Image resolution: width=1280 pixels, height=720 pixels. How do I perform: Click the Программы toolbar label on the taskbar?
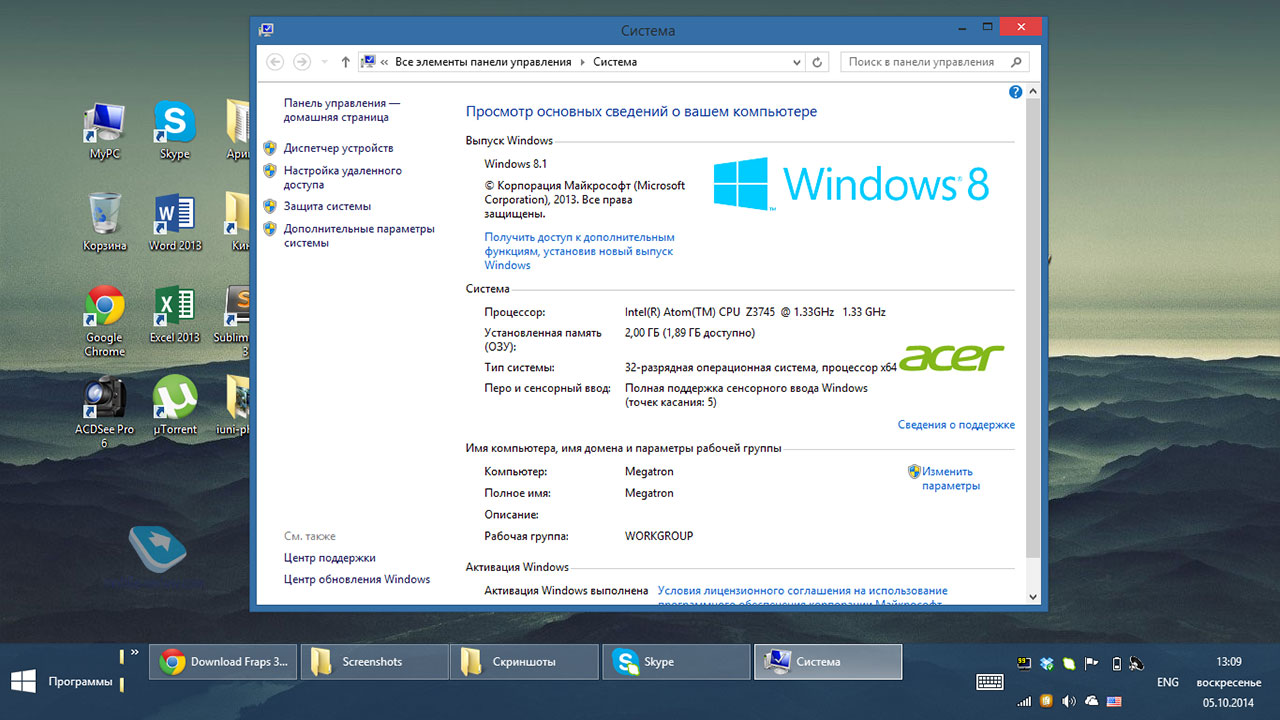point(80,682)
